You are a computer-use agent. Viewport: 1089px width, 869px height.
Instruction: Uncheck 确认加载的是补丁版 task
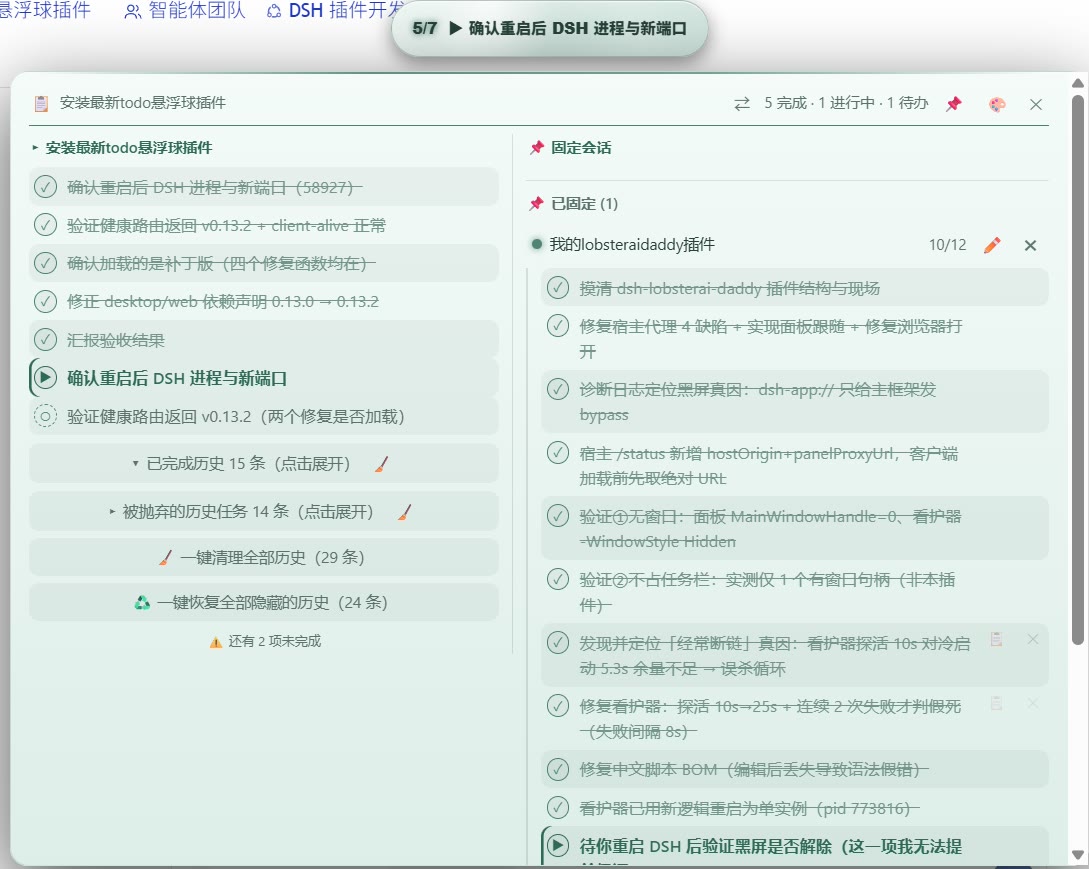tap(45, 263)
